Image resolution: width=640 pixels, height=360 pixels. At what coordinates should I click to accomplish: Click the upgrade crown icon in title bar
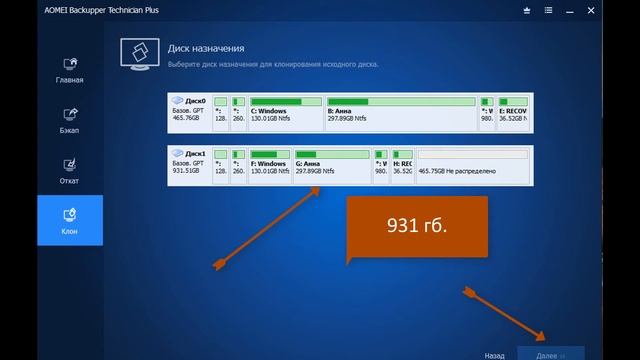pyautogui.click(x=527, y=11)
